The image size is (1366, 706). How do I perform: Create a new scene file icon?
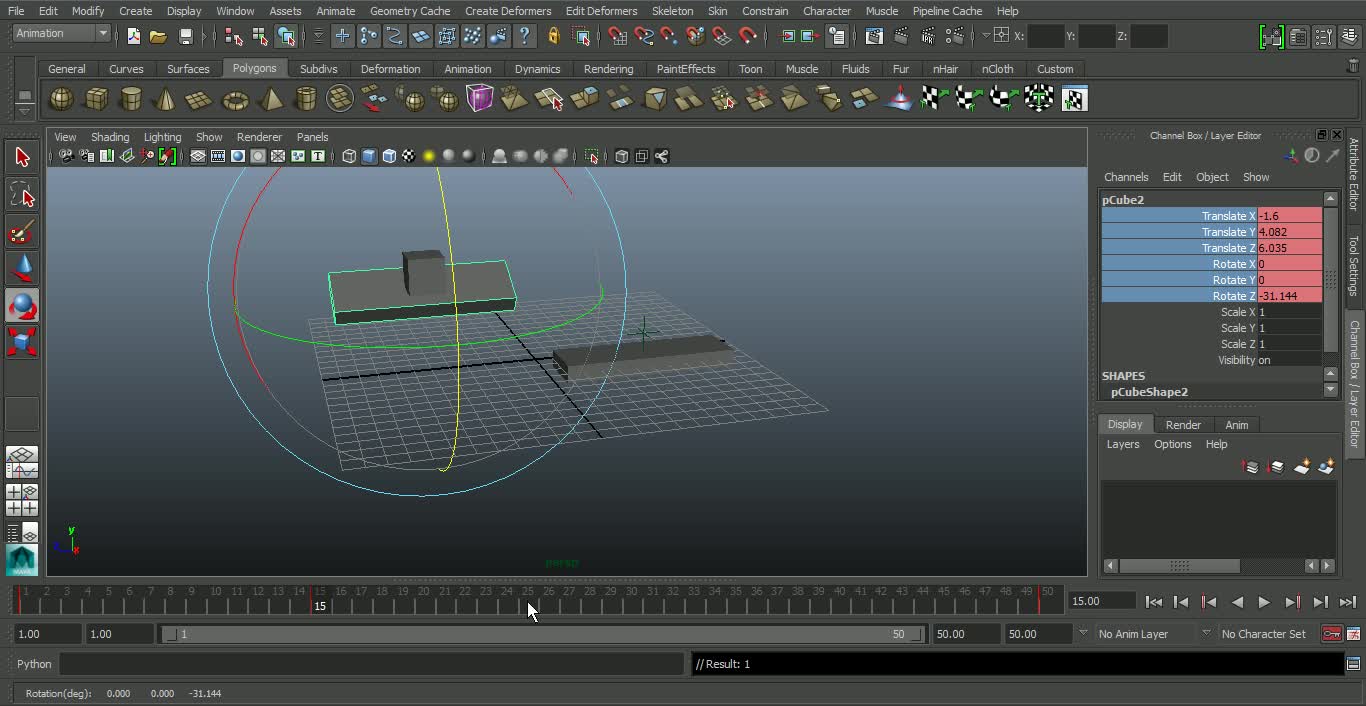coord(133,36)
